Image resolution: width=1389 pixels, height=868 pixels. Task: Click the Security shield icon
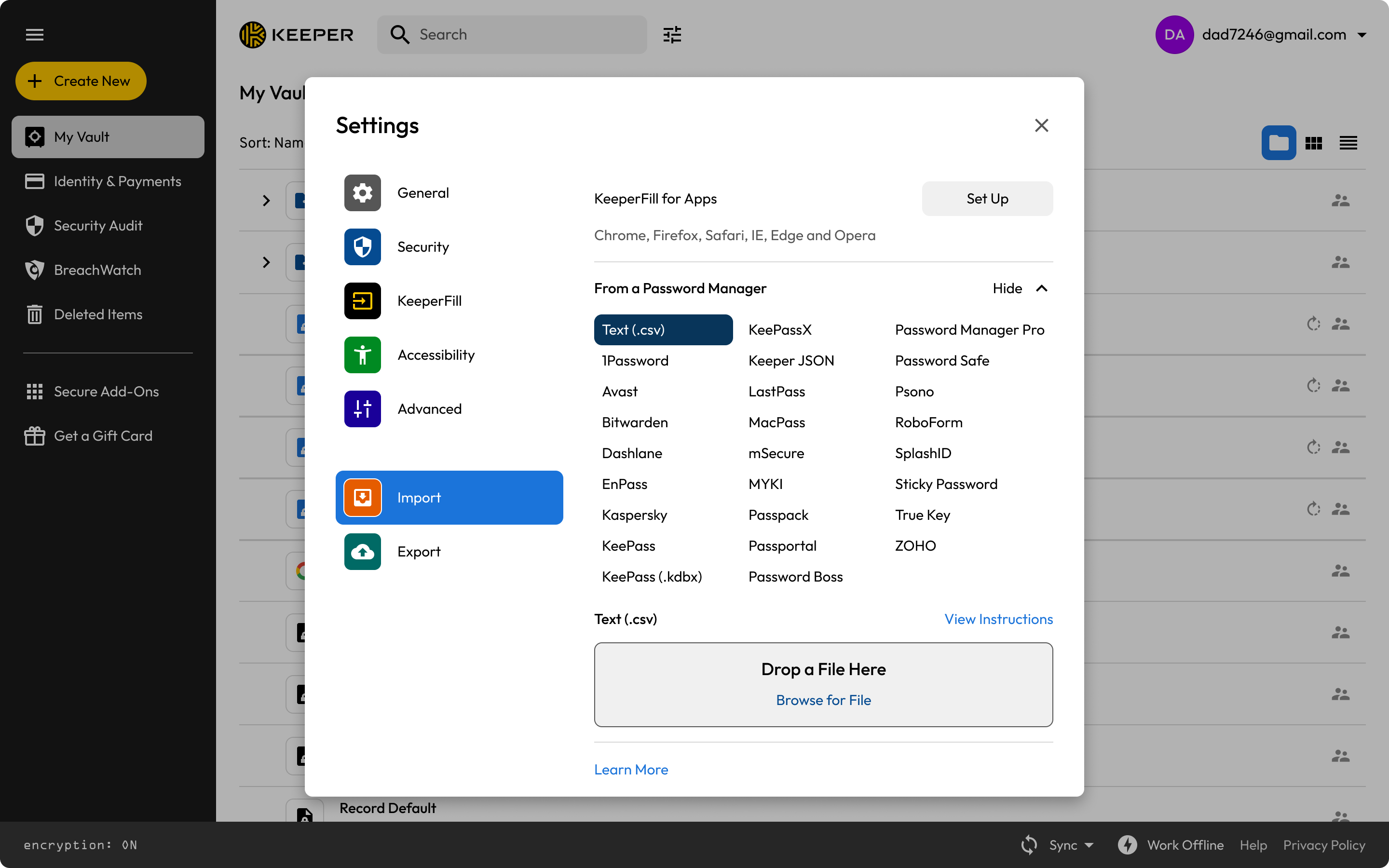[362, 247]
